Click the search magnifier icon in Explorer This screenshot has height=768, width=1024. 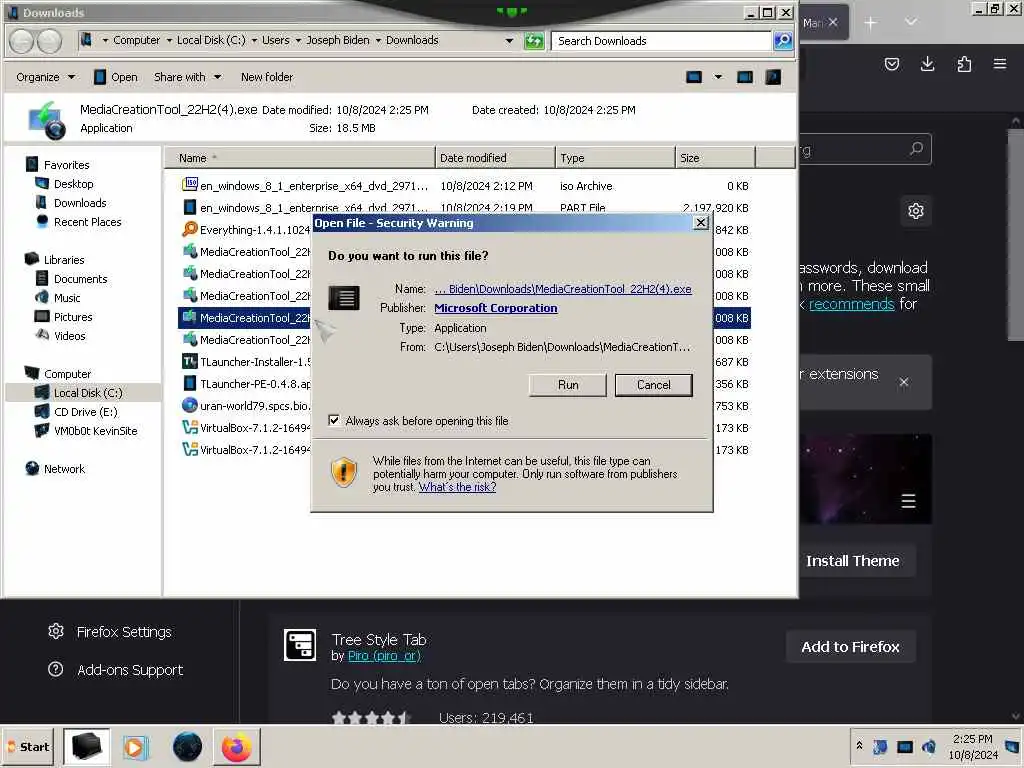pyautogui.click(x=782, y=41)
